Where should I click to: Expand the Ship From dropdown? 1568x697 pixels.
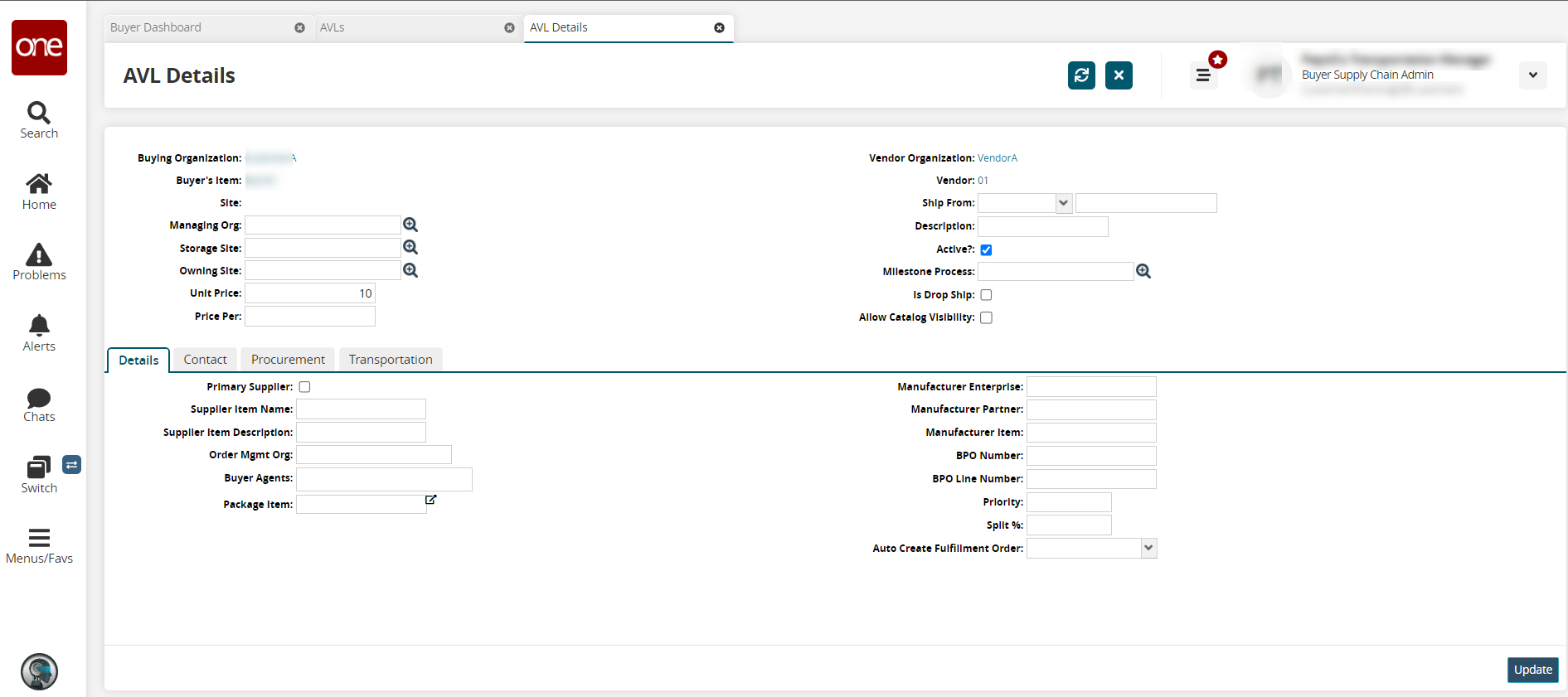[1063, 203]
